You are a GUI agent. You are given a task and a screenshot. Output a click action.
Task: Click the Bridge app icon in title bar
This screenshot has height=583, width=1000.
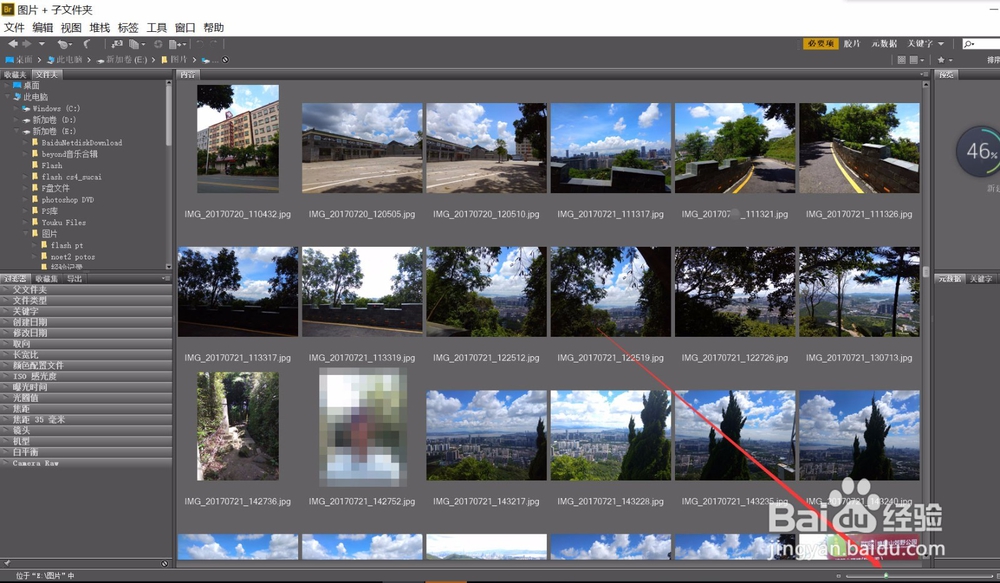point(8,10)
